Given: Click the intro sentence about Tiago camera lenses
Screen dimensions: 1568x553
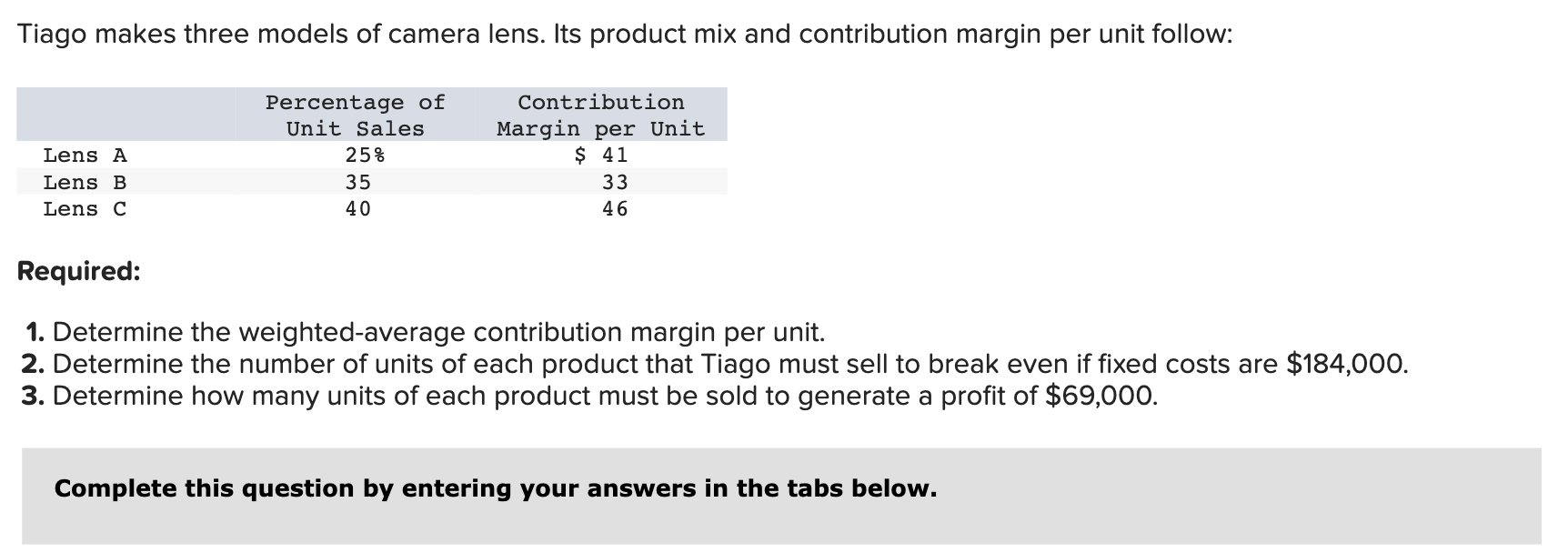Looking at the screenshot, I should click(x=626, y=35).
